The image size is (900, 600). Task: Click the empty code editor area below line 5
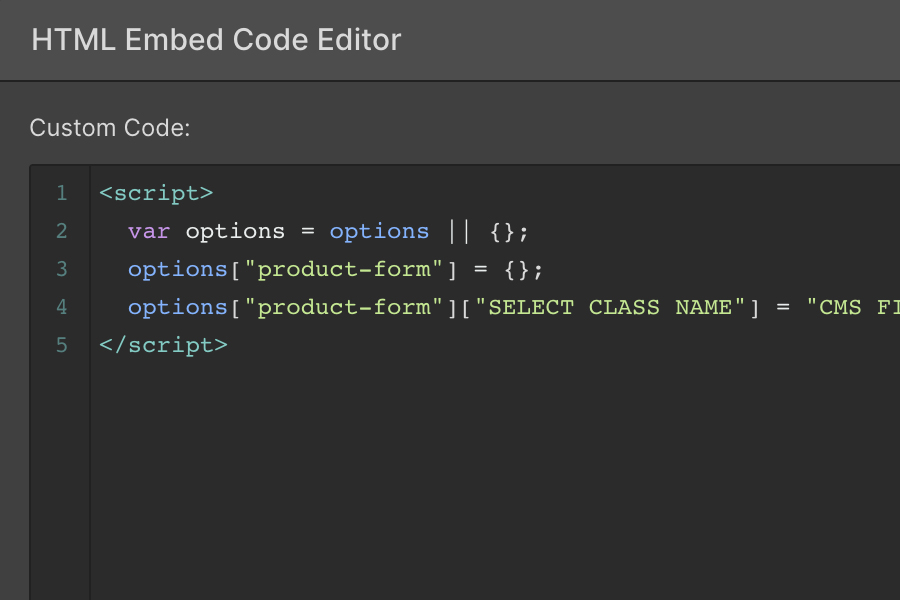494,477
